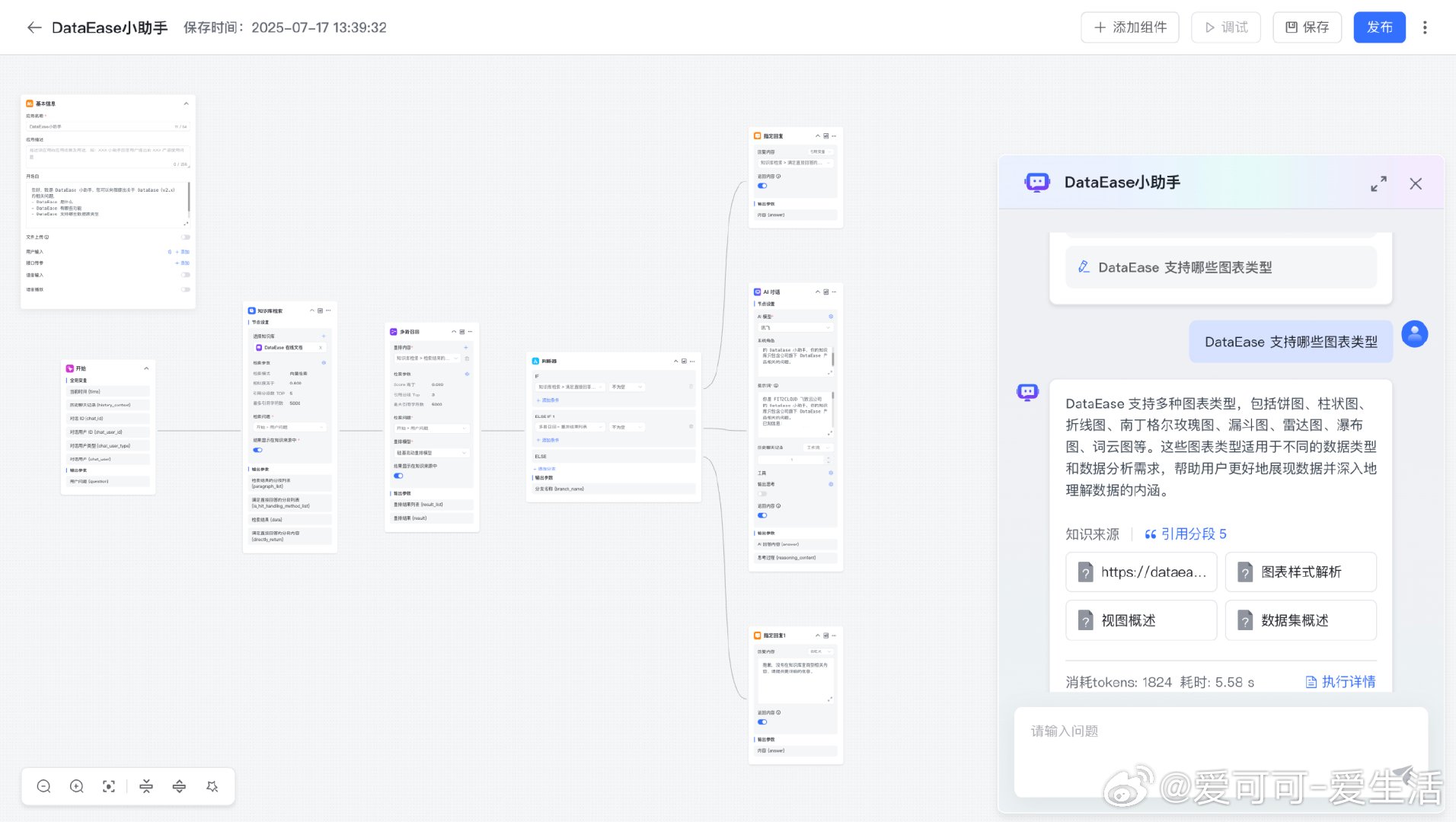Toggle 返回内容 switch in 指定回复 node
The width and height of the screenshot is (1456, 822).
pyautogui.click(x=762, y=186)
